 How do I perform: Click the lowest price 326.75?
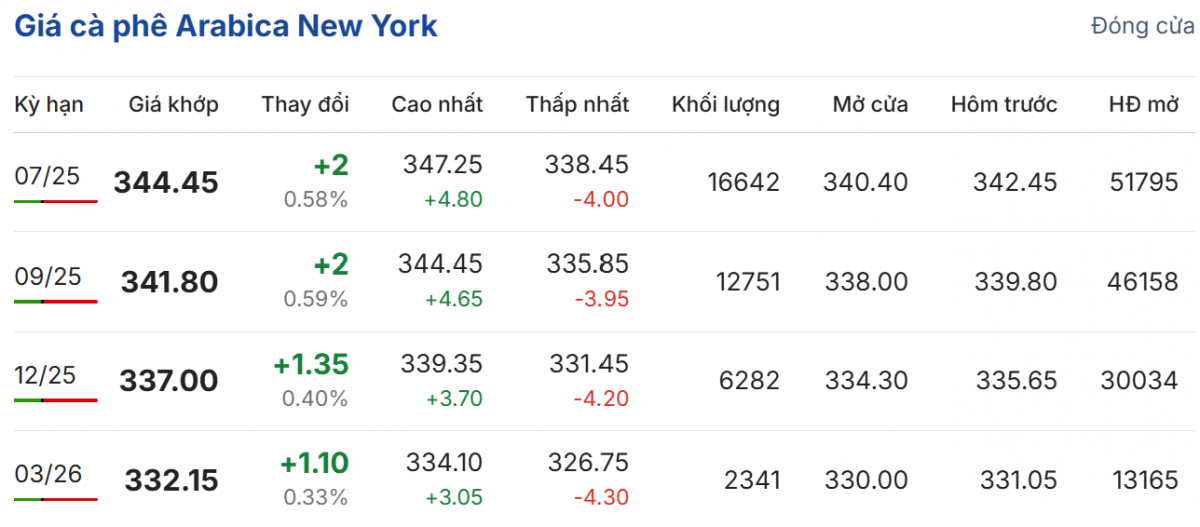point(588,462)
